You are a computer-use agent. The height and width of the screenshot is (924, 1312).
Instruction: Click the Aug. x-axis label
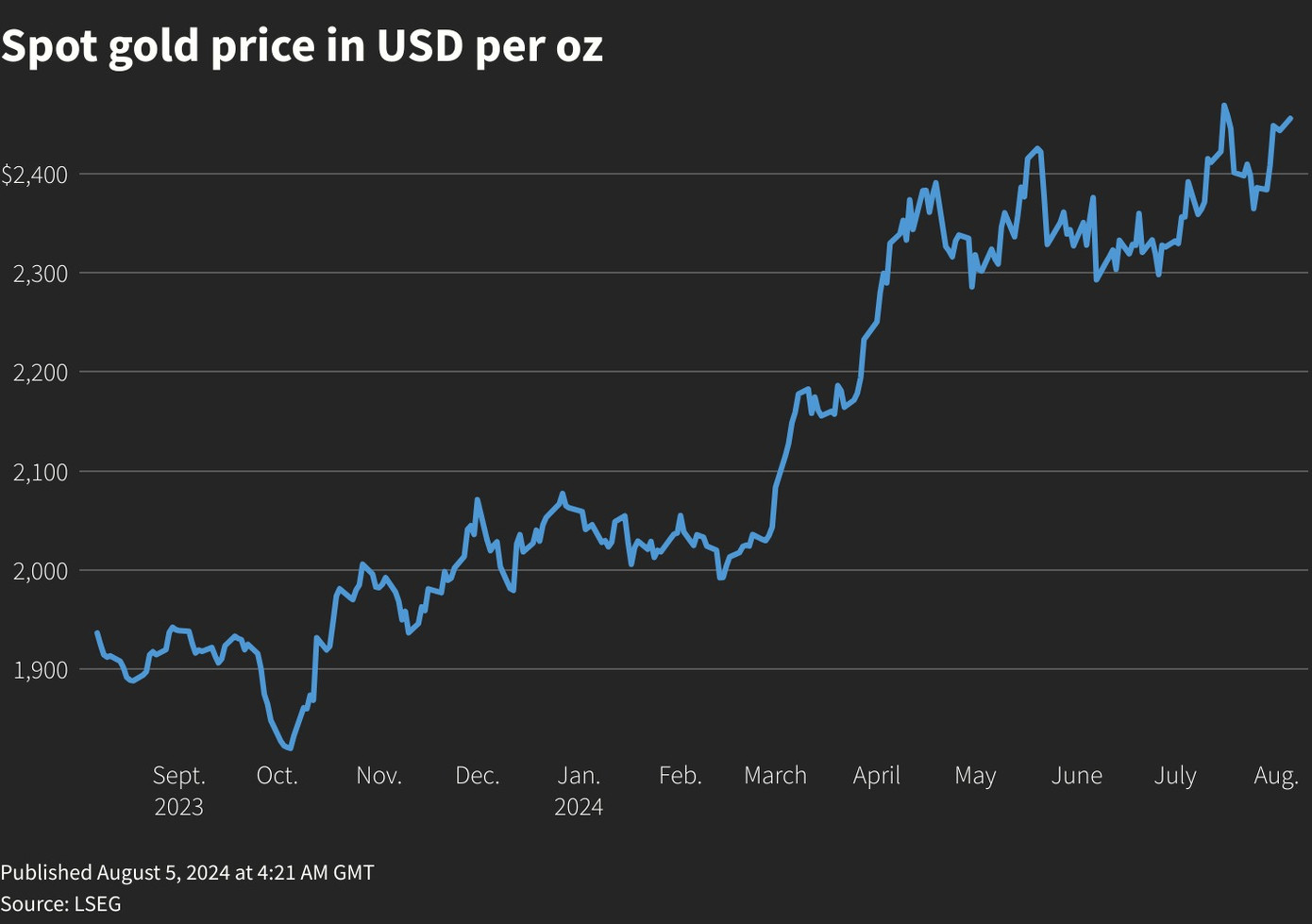pyautogui.click(x=1275, y=776)
